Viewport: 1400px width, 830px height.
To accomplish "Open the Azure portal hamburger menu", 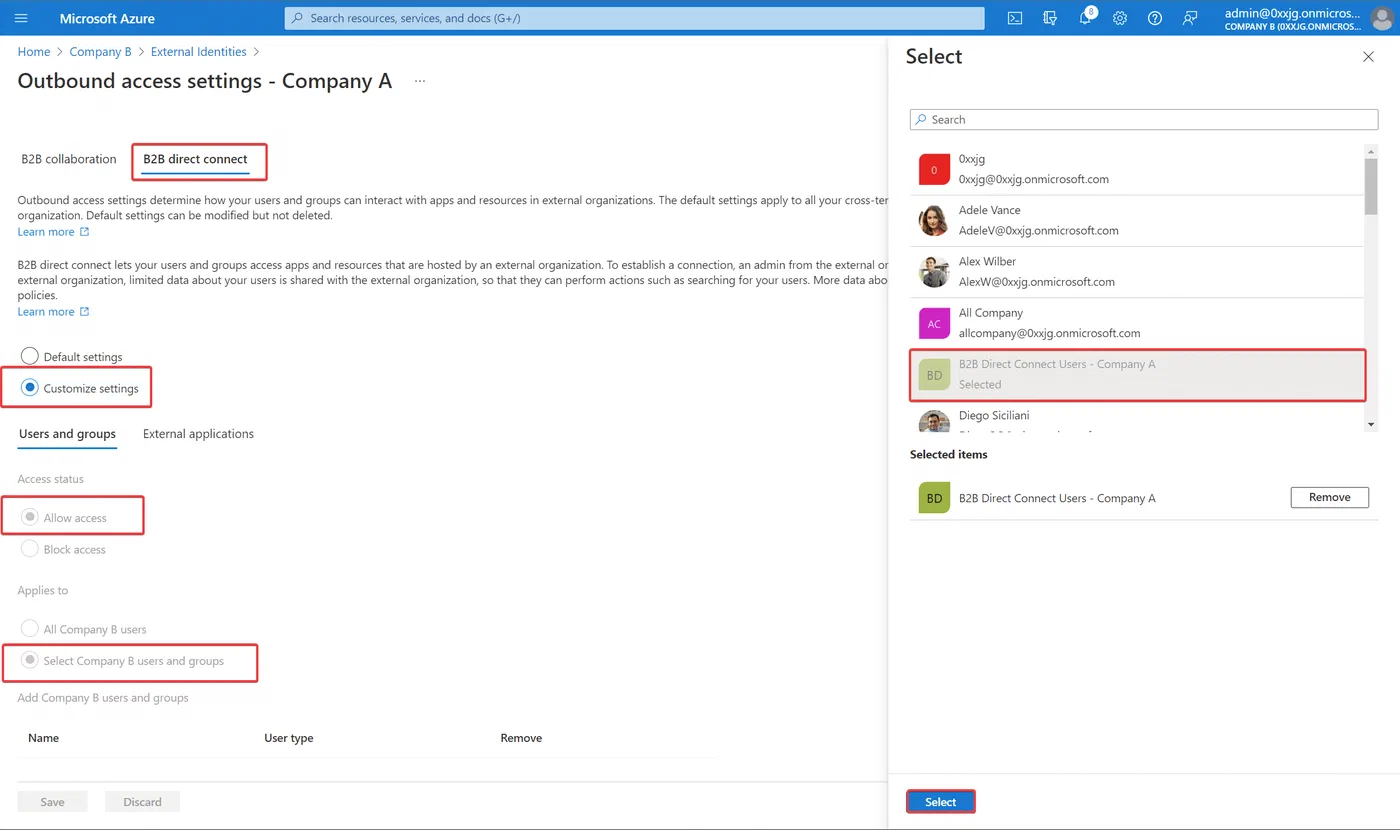I will pyautogui.click(x=21, y=18).
